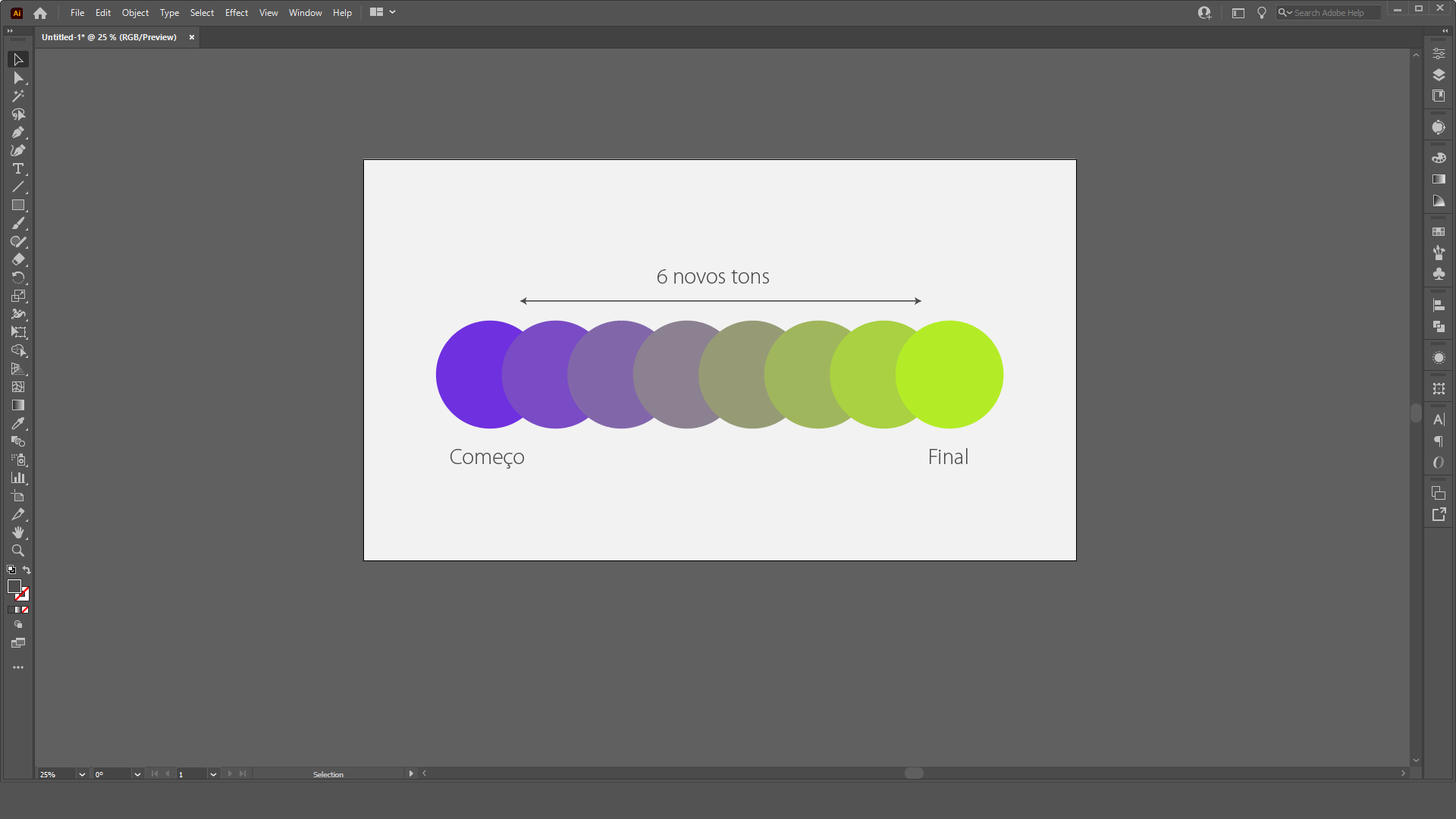Activate the Zoom tool
Screen dimensions: 1456x819
pos(18,551)
